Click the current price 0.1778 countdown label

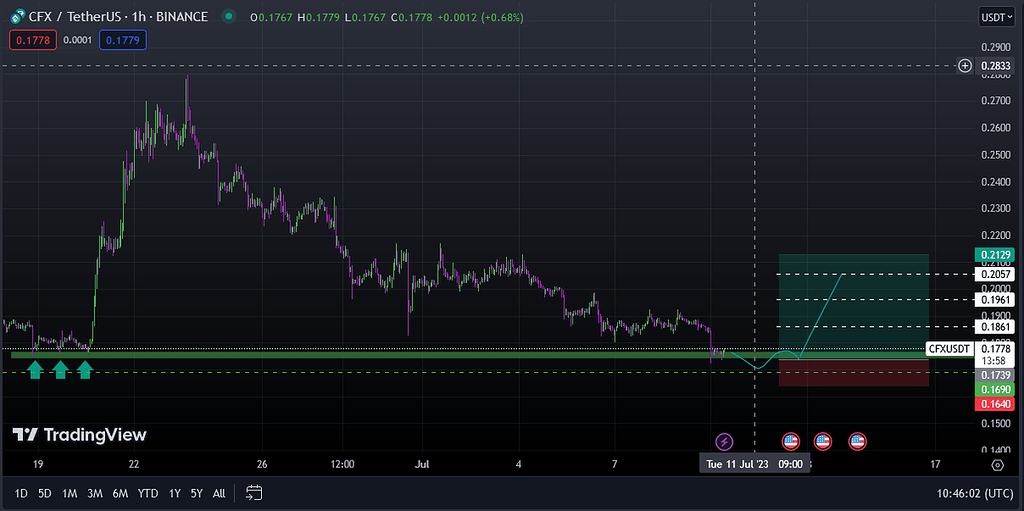click(995, 354)
